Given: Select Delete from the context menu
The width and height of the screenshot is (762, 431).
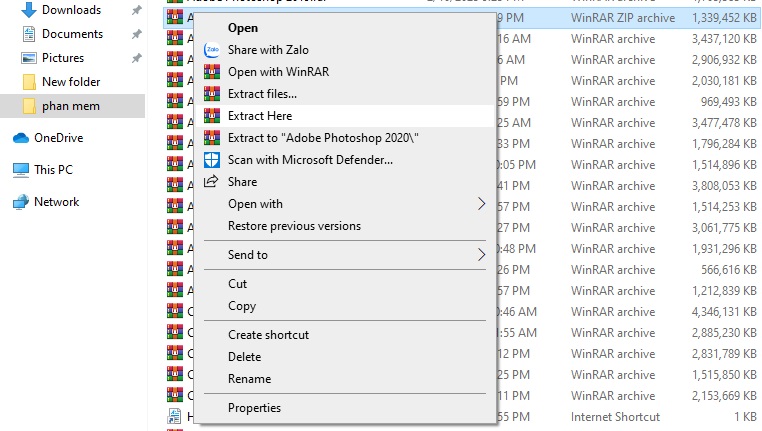Looking at the screenshot, I should (x=244, y=357).
